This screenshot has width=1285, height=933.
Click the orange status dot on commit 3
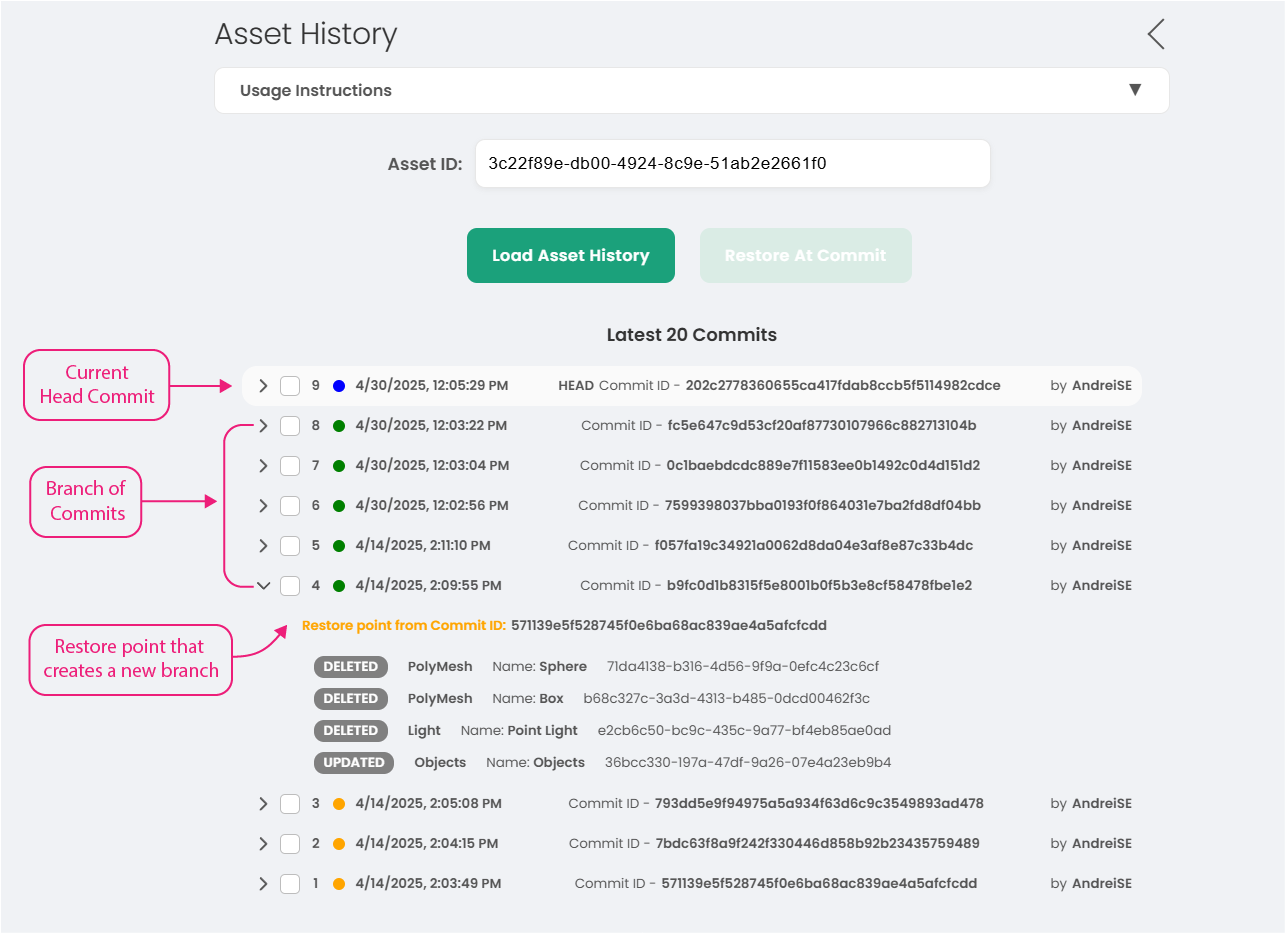(x=339, y=804)
